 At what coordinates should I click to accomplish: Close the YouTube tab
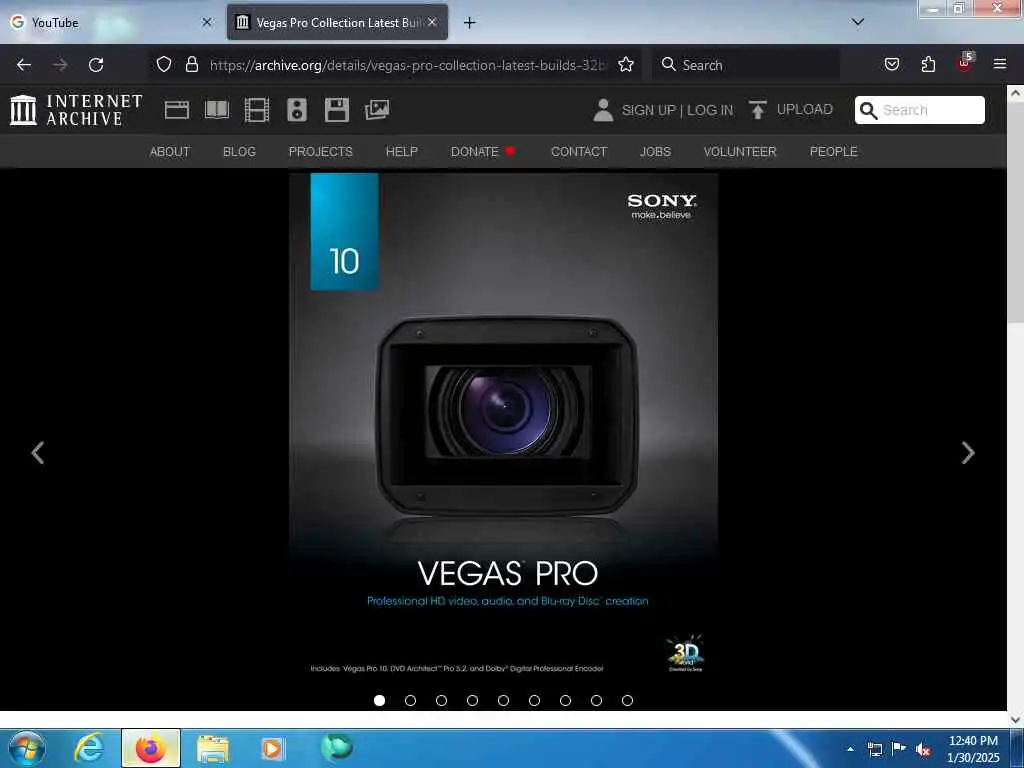(x=206, y=22)
